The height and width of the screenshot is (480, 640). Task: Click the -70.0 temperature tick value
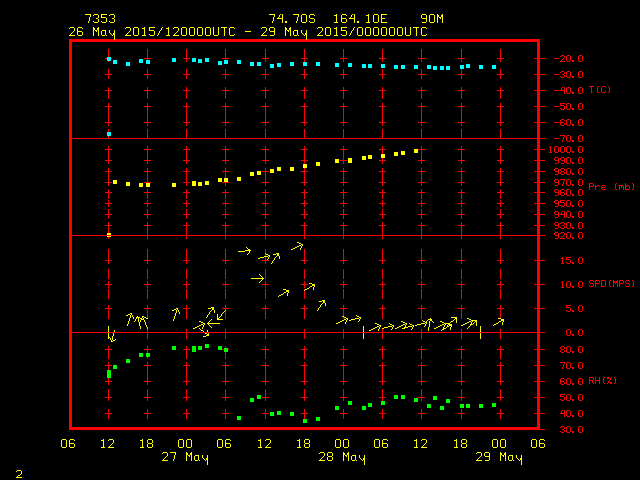click(x=569, y=138)
